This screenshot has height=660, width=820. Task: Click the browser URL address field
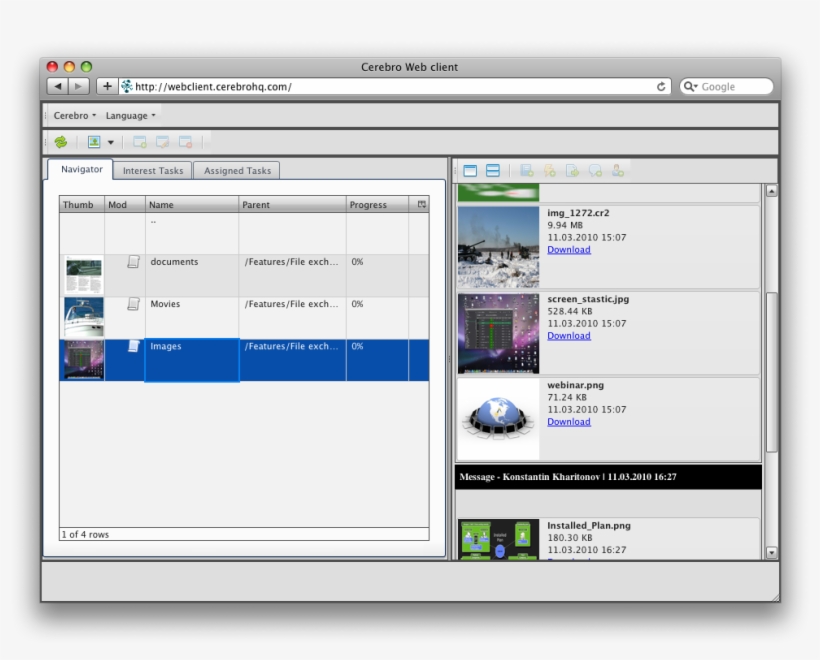coord(390,87)
